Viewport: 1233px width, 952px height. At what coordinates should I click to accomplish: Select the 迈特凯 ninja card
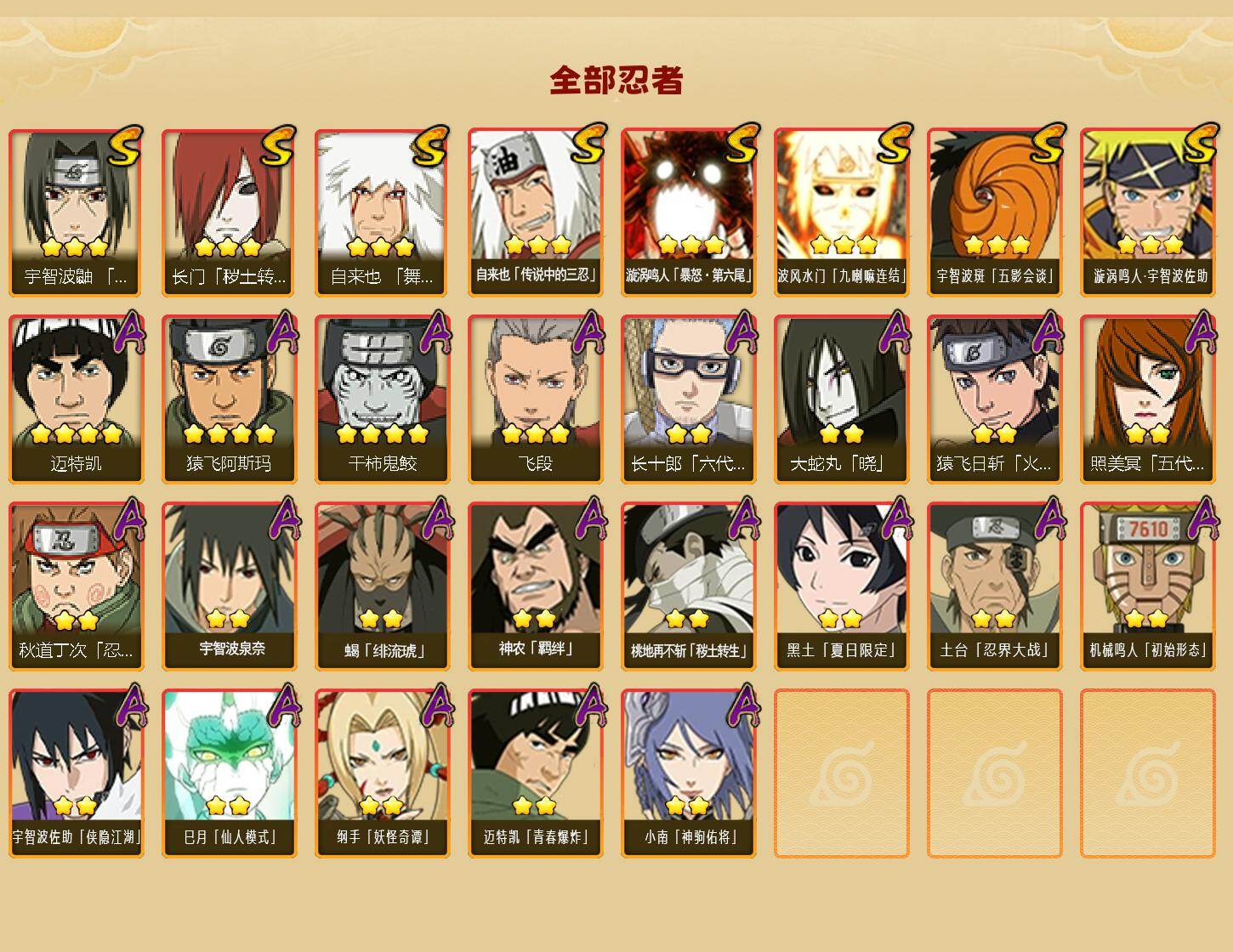[77, 399]
